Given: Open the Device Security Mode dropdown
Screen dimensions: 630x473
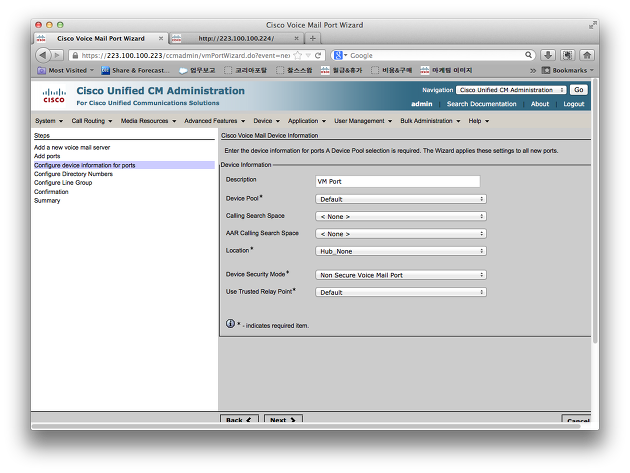Looking at the screenshot, I should tap(401, 275).
